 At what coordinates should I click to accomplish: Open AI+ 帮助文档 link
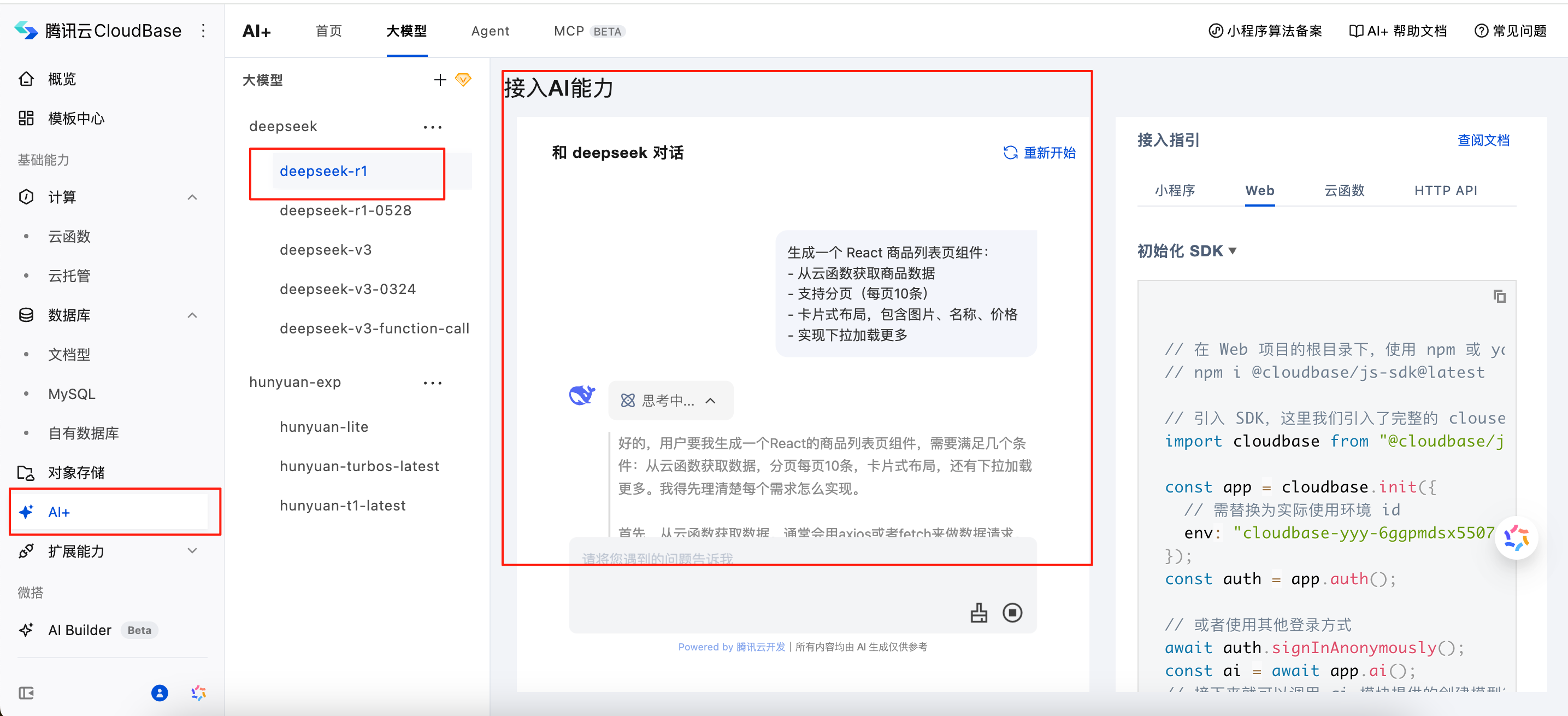click(1398, 31)
